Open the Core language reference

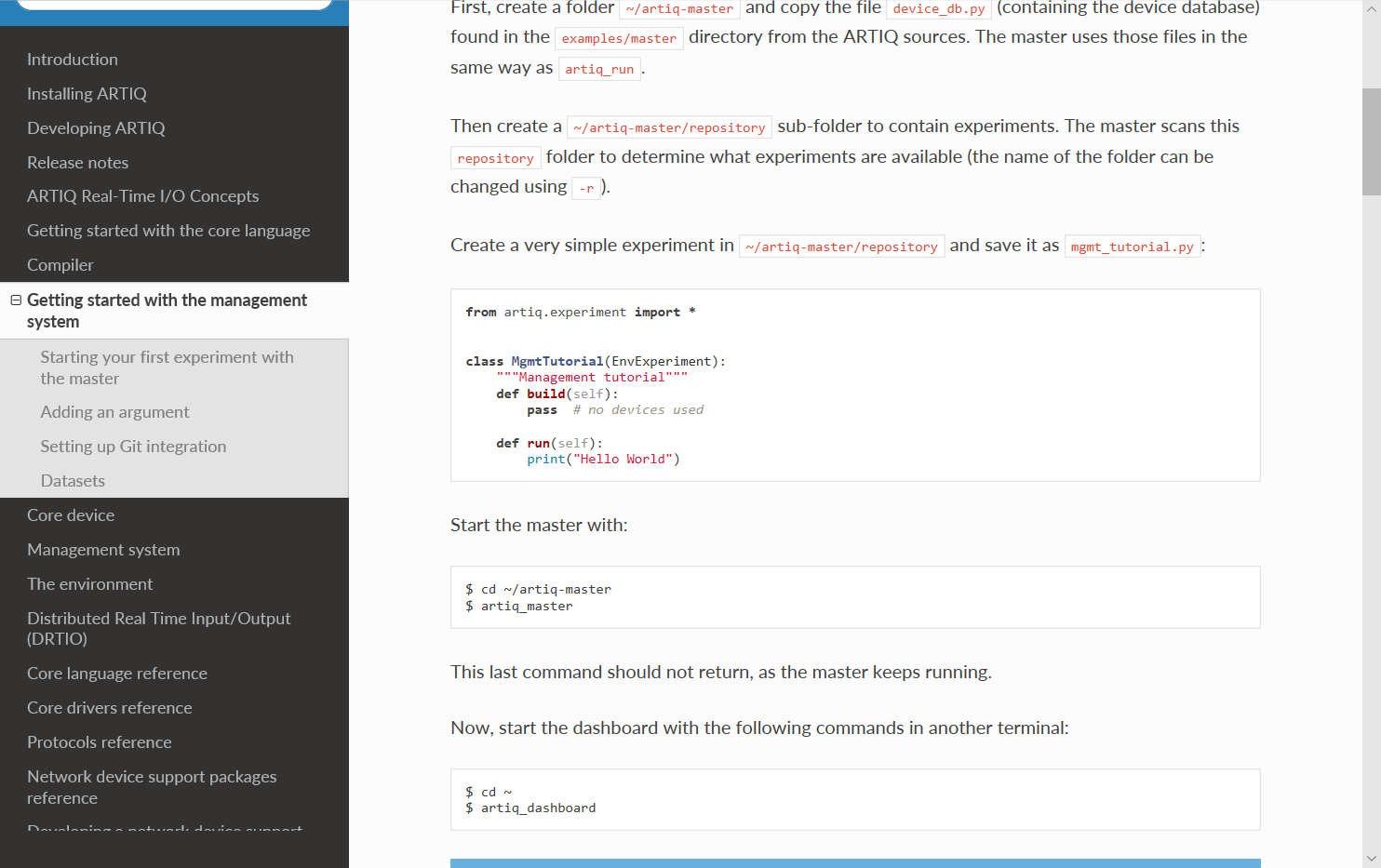click(117, 673)
